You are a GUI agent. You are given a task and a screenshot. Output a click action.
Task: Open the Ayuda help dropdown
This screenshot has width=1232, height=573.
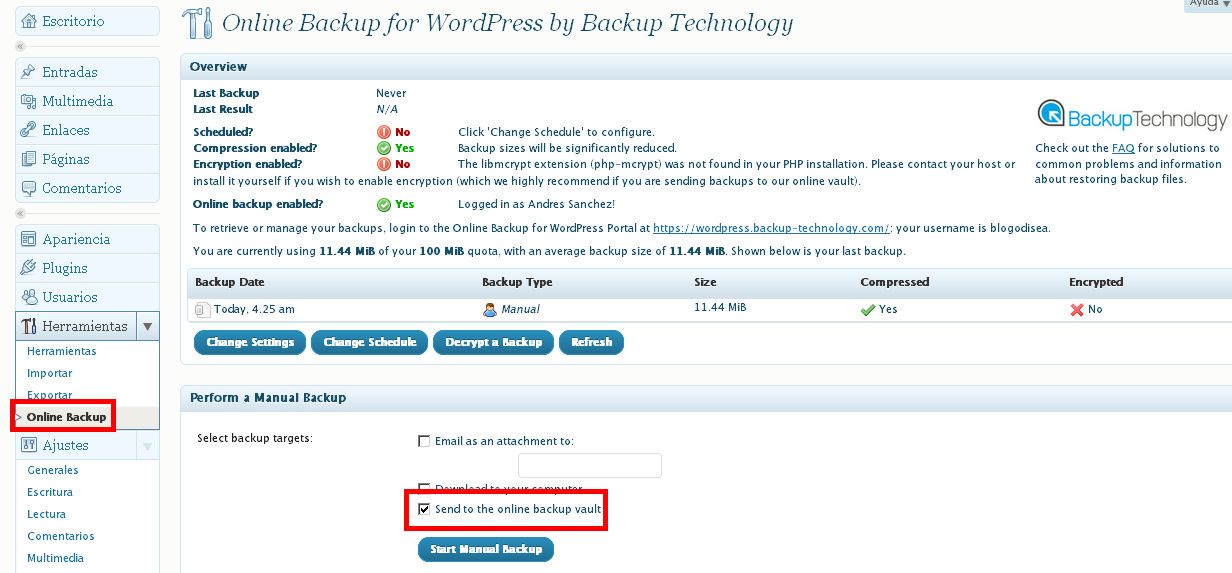pyautogui.click(x=1208, y=4)
